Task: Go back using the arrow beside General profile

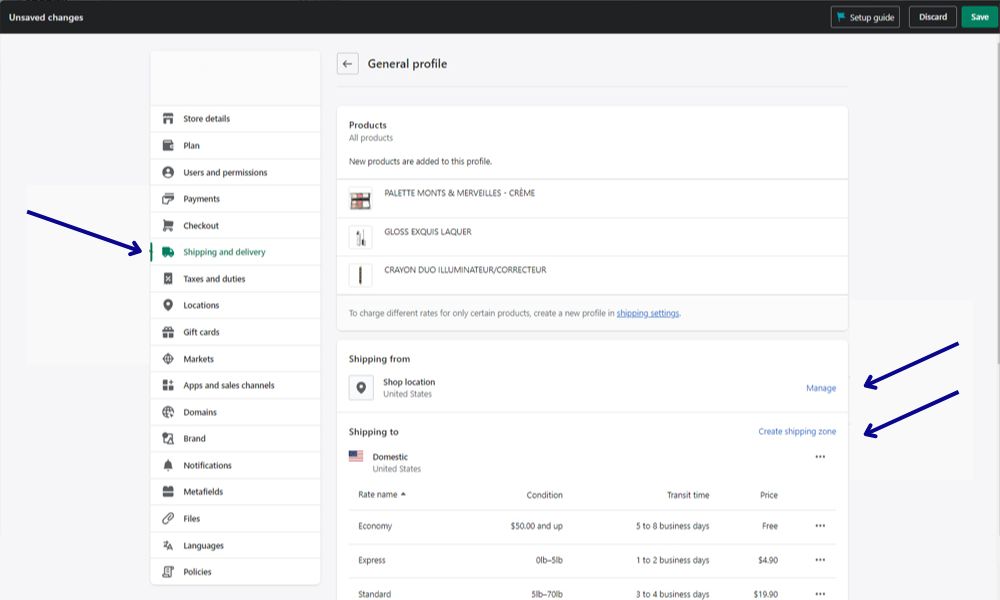Action: pyautogui.click(x=348, y=64)
